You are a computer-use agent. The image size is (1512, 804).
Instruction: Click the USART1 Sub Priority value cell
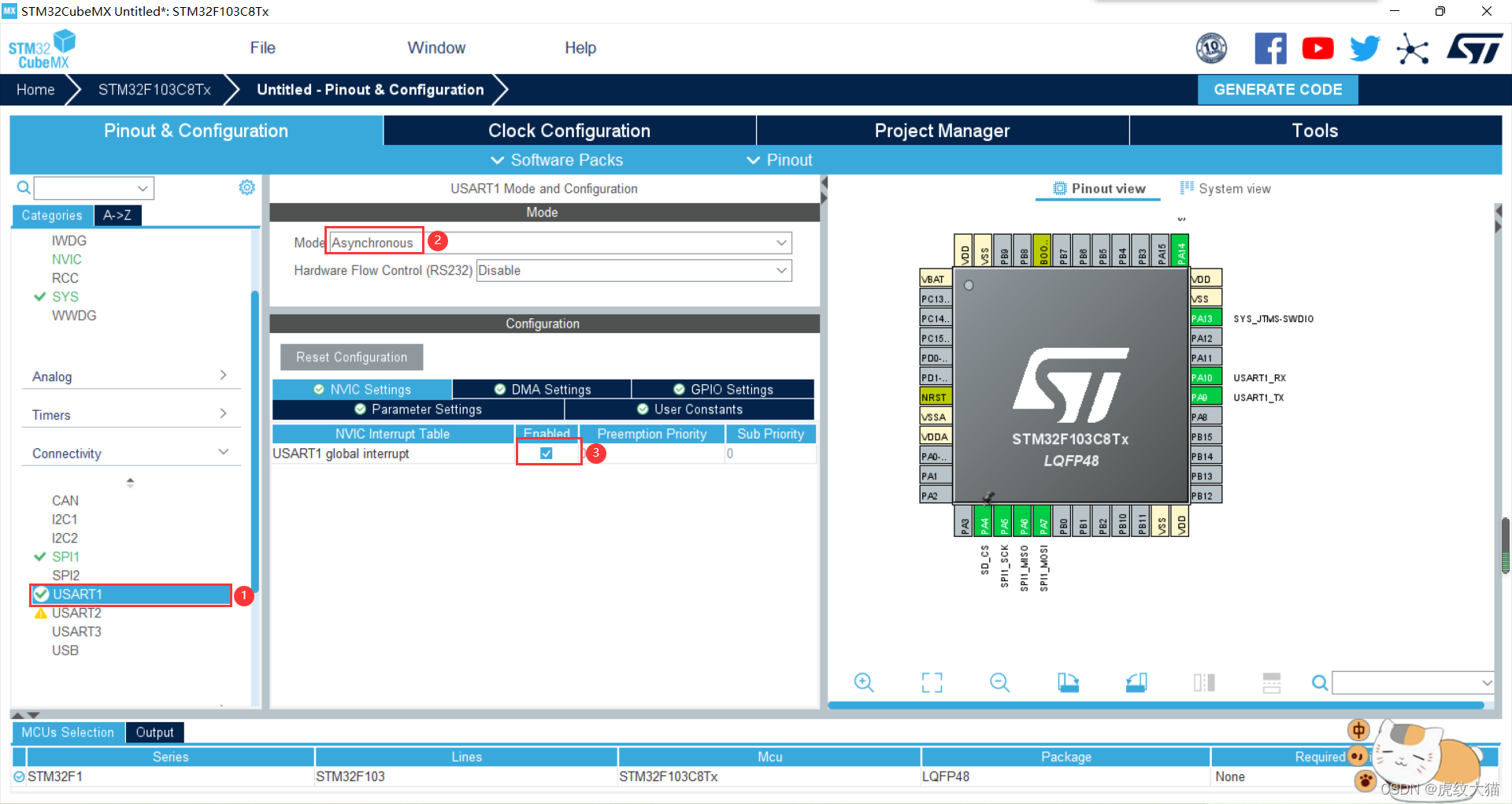(770, 454)
